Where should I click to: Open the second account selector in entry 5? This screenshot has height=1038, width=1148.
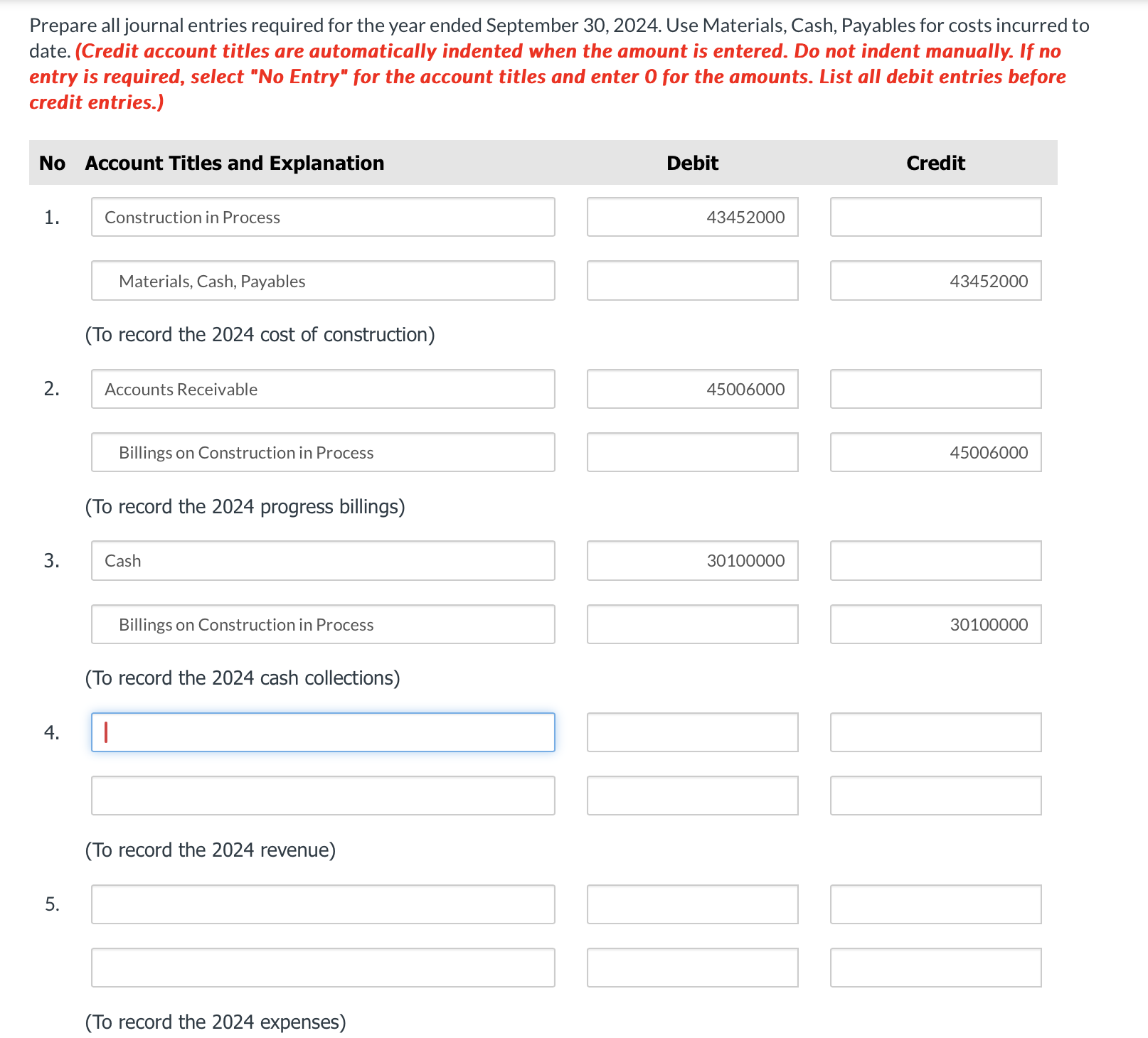pos(322,967)
